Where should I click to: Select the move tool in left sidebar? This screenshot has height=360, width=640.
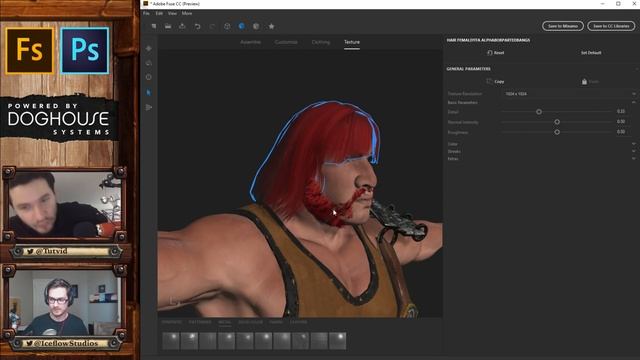(149, 48)
